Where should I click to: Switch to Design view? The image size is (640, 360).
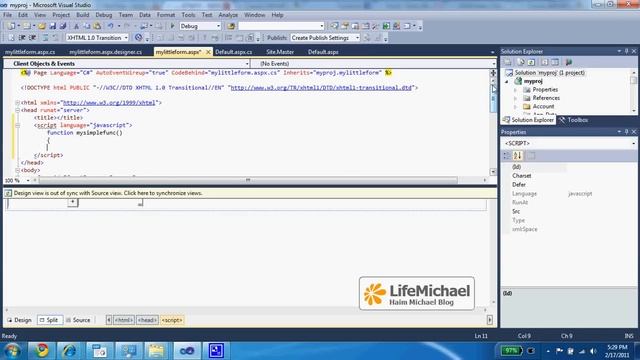pos(19,320)
